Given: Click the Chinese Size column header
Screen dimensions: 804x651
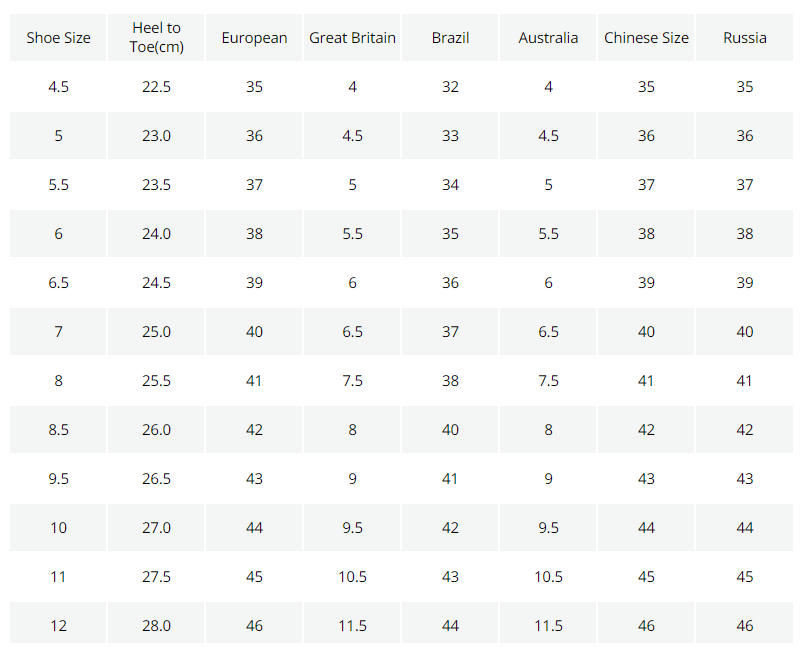Looking at the screenshot, I should pos(646,37).
